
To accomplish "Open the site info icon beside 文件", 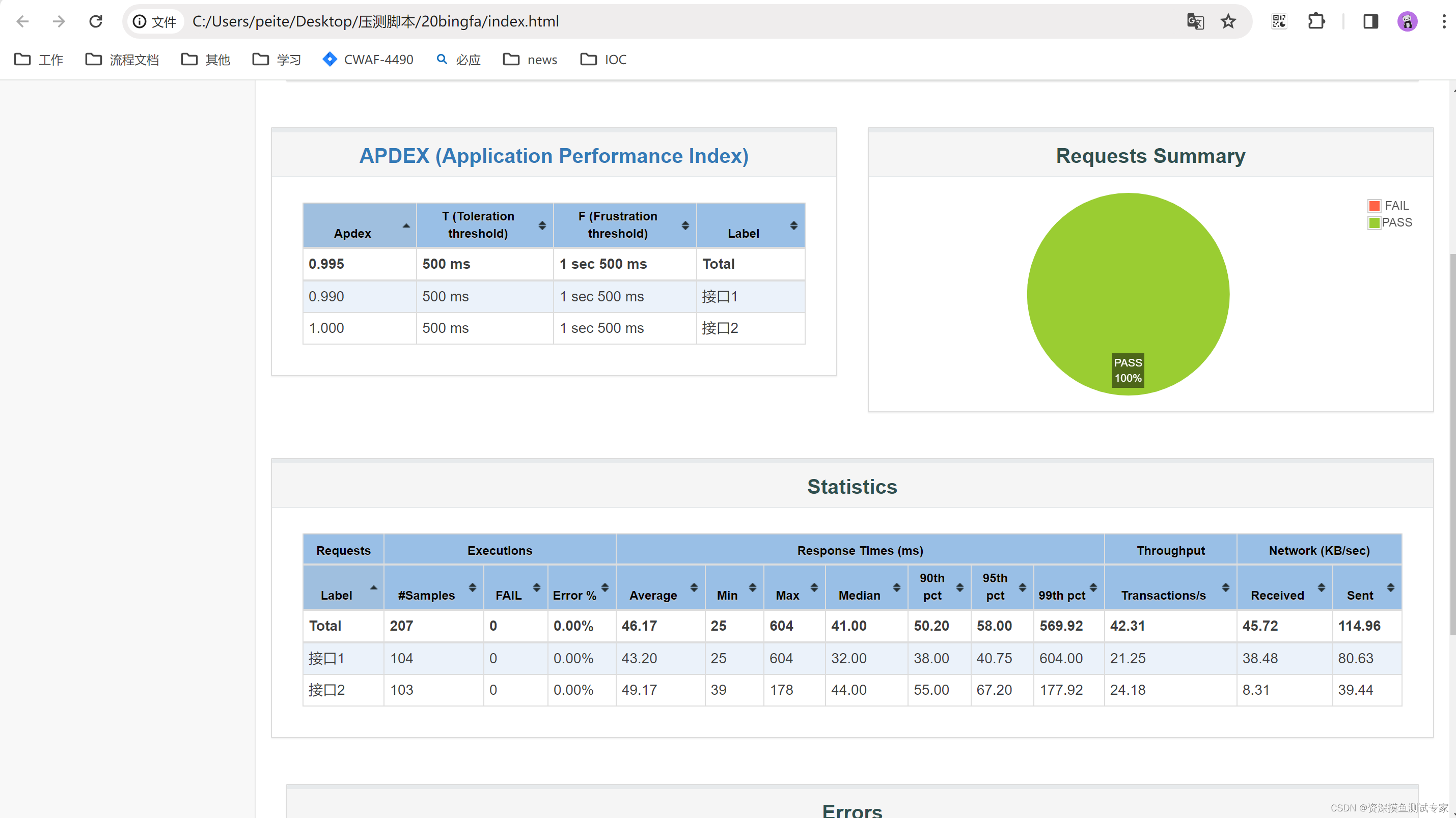I will 139,21.
